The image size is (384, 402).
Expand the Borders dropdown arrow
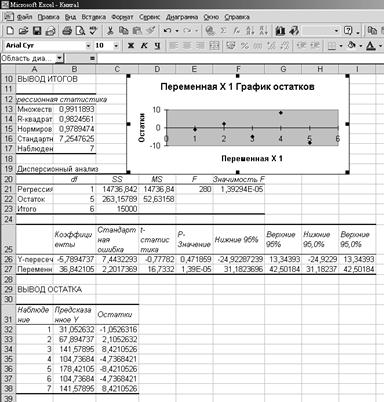coord(341,46)
